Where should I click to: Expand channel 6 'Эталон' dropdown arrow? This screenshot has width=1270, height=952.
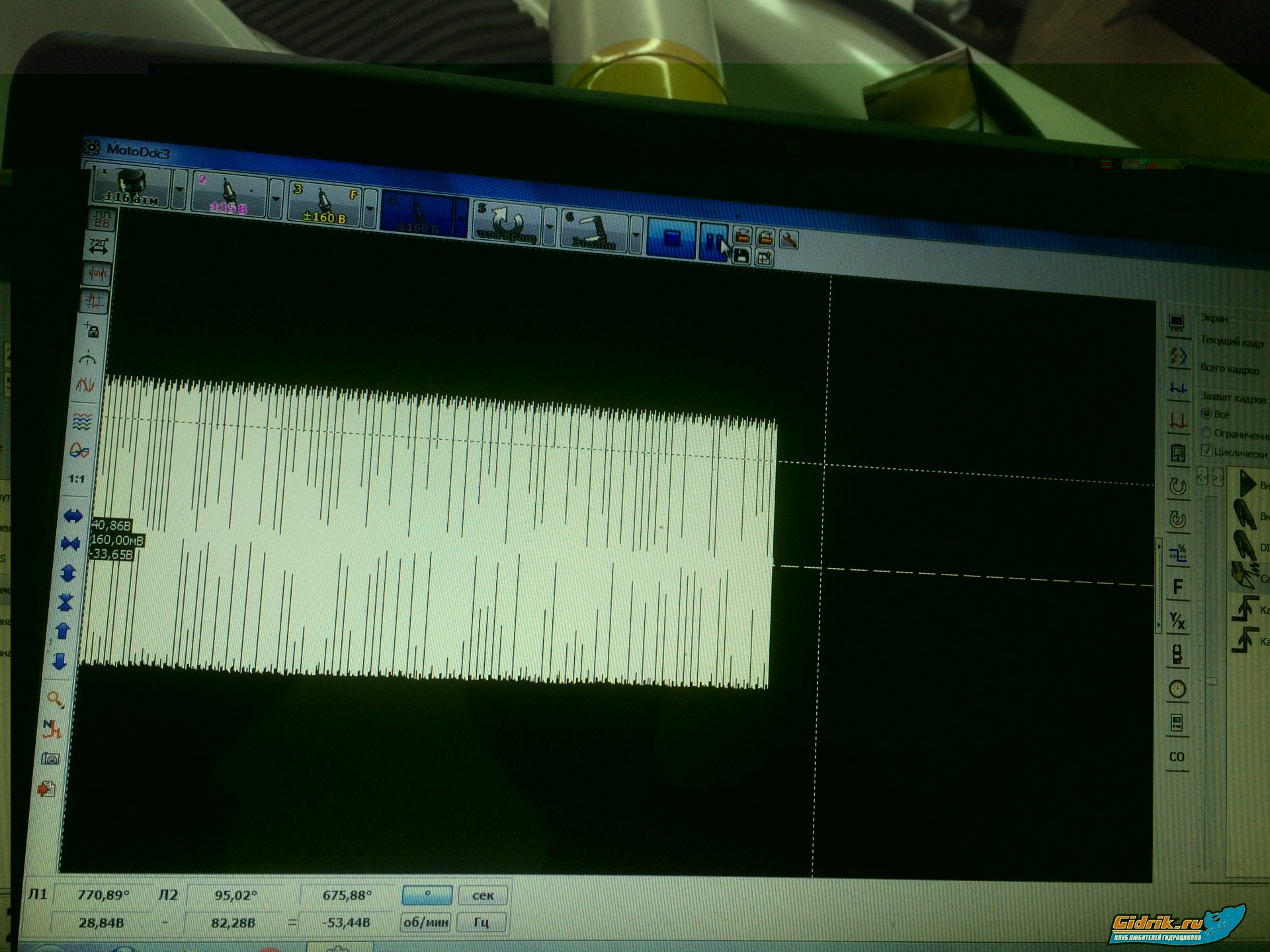pyautogui.click(x=636, y=235)
